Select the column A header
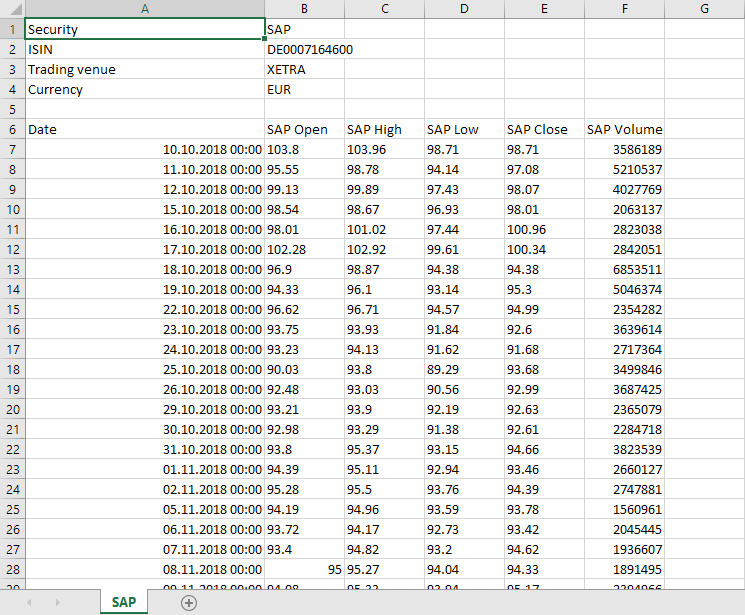The width and height of the screenshot is (745, 615). tap(145, 10)
